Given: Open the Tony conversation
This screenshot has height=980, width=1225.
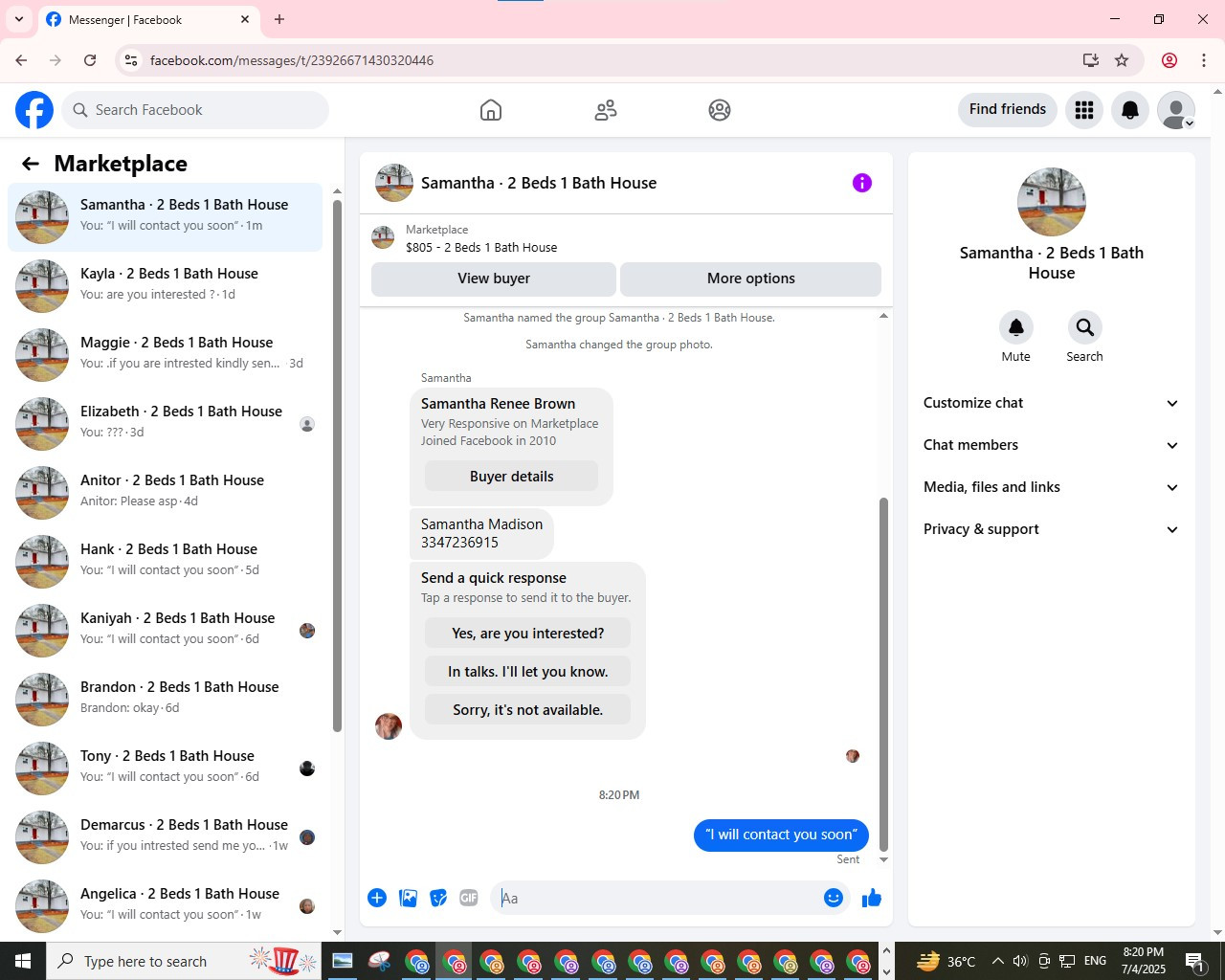Looking at the screenshot, I should (165, 768).
